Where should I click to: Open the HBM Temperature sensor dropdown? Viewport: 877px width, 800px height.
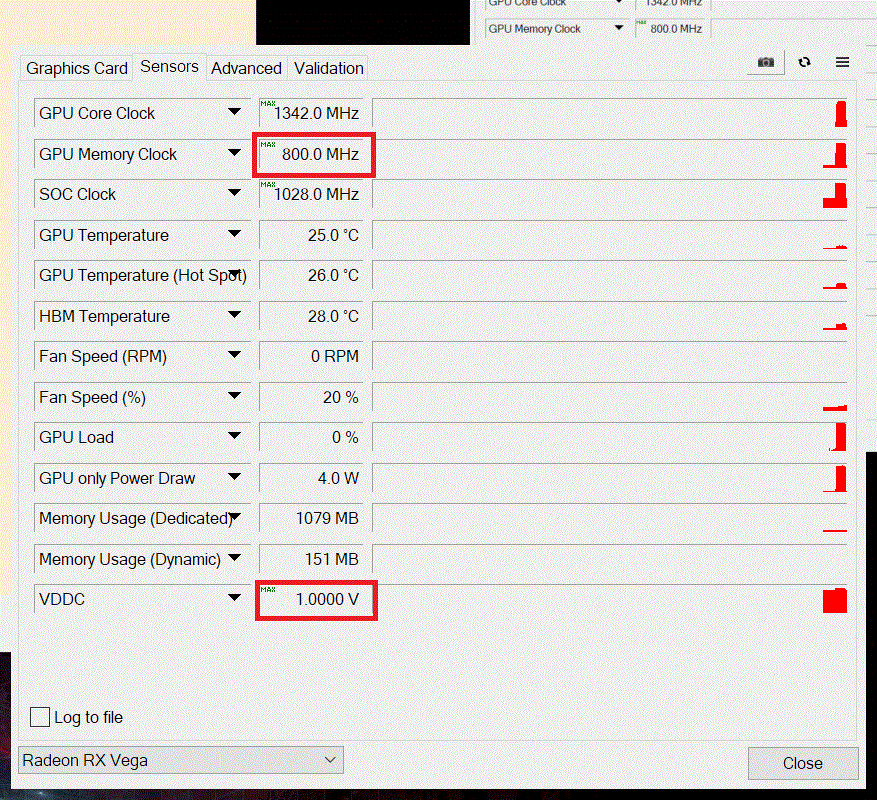[234, 315]
